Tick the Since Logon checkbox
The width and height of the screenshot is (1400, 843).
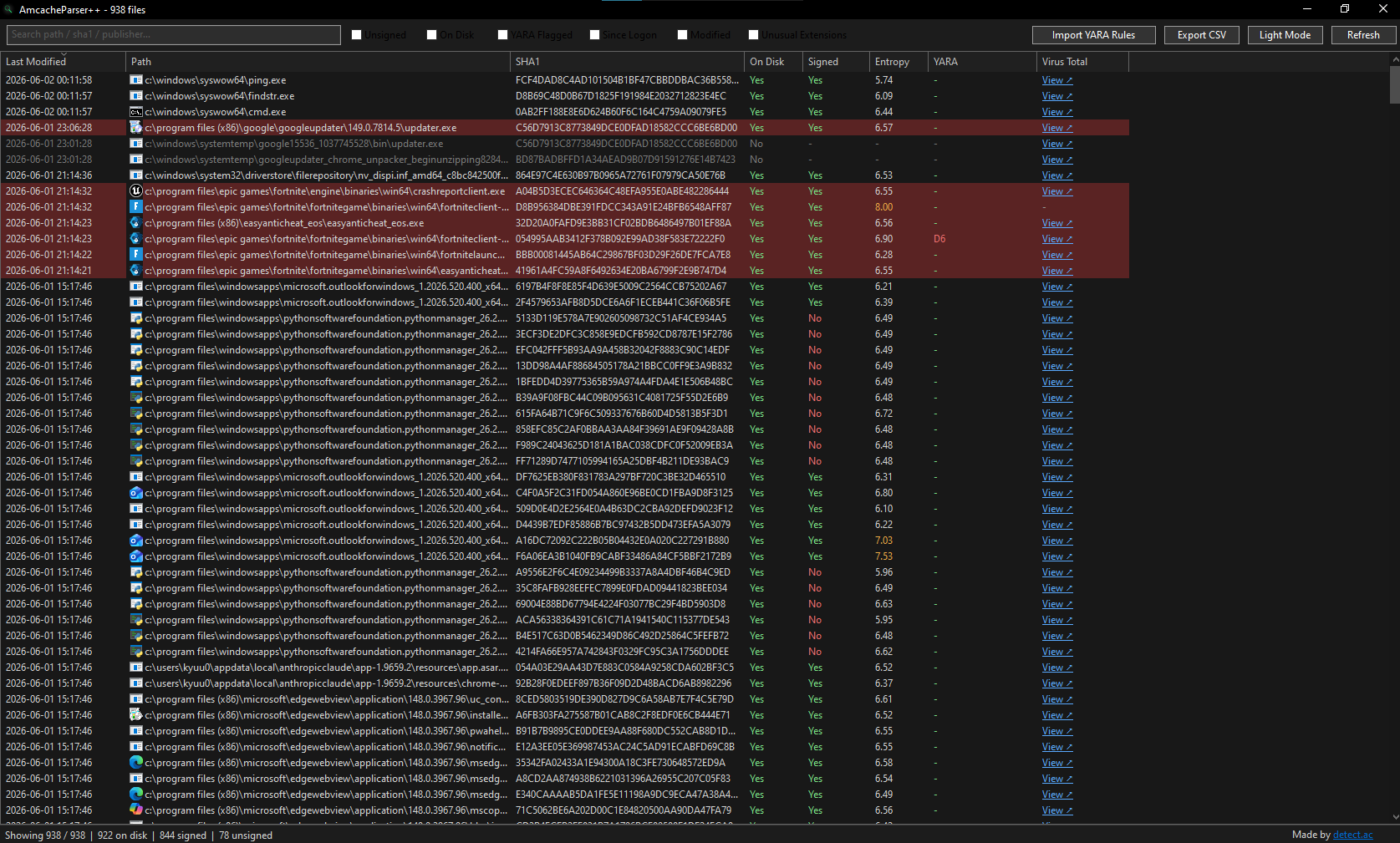click(x=595, y=35)
